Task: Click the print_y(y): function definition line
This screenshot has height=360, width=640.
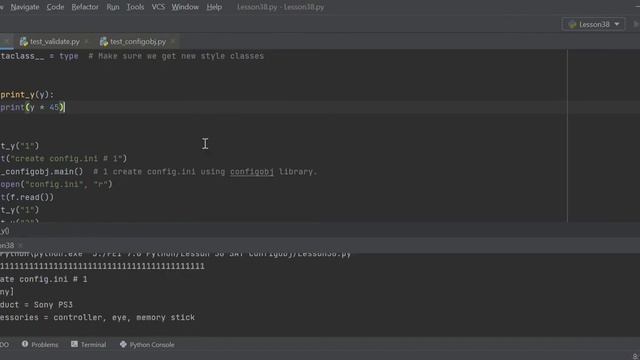Action: (27, 95)
